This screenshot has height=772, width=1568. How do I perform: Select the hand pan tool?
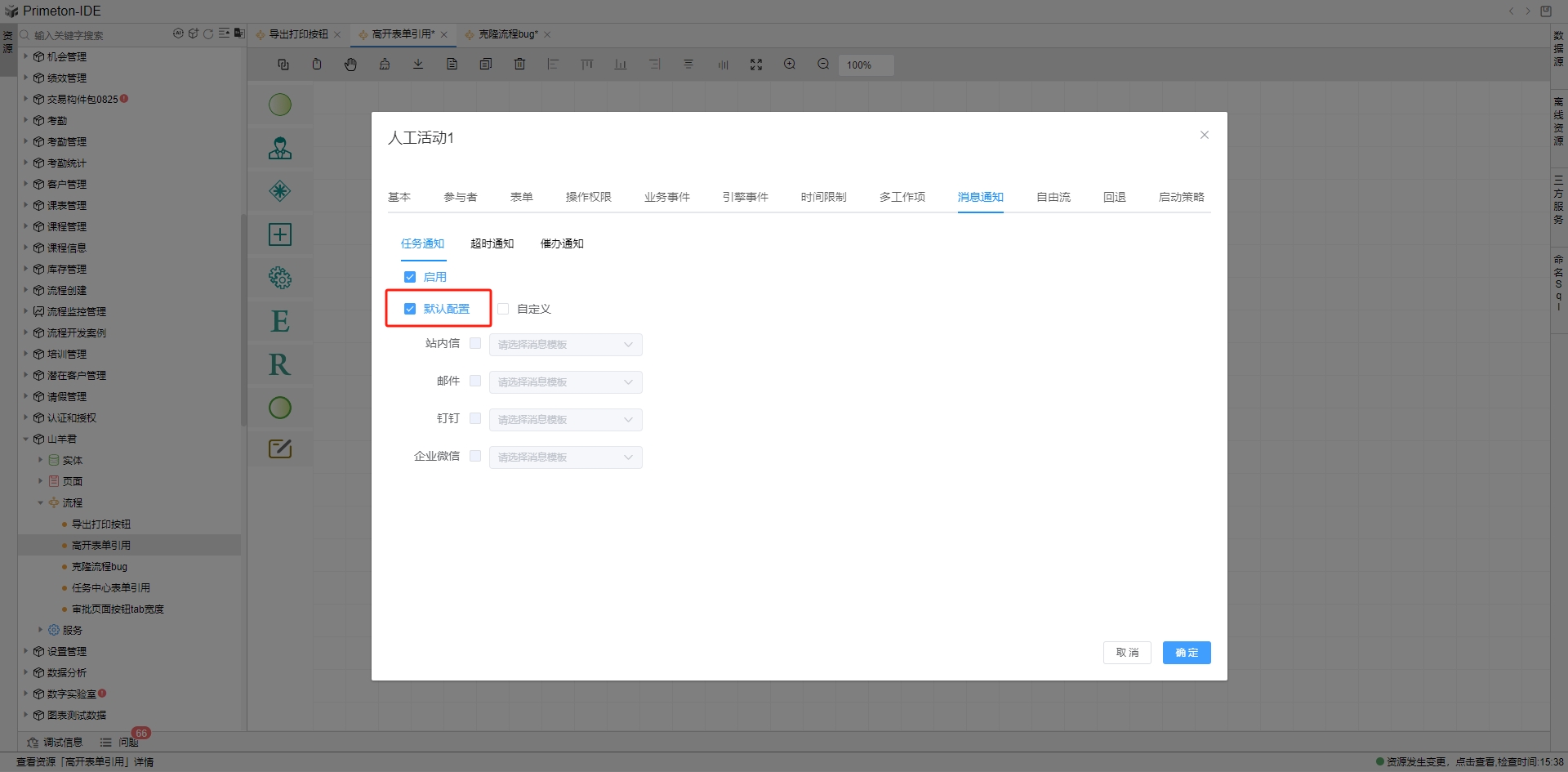pyautogui.click(x=350, y=65)
